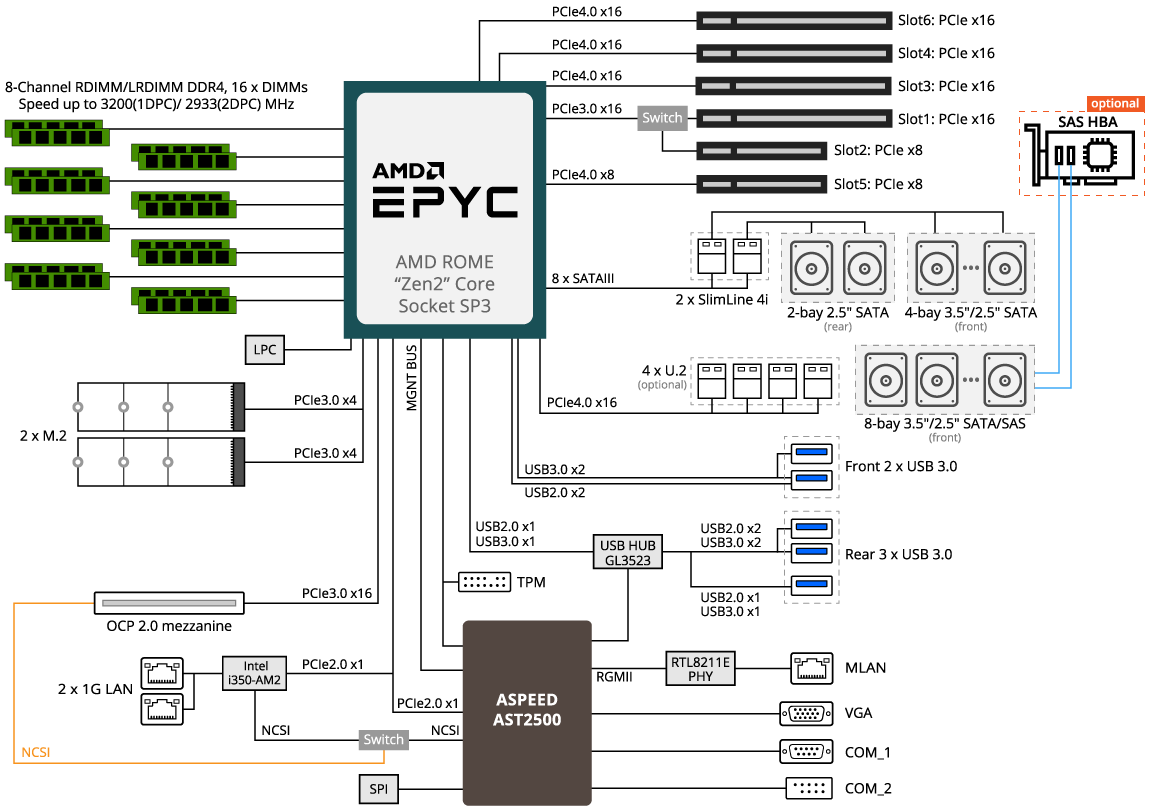Select the VGA connector icon

[x=807, y=713]
